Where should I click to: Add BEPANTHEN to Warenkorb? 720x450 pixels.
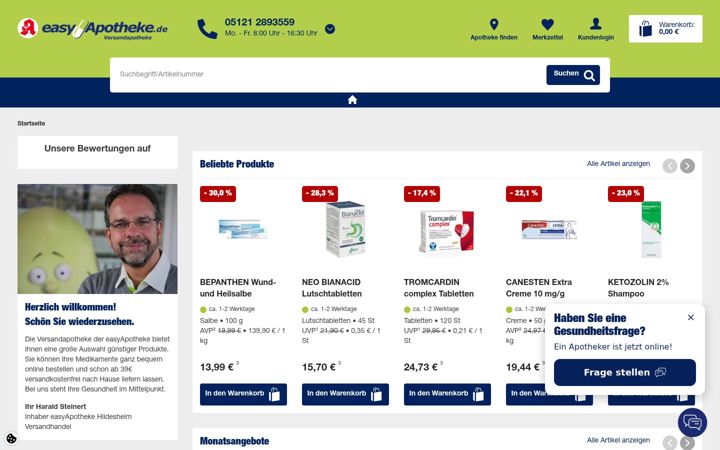coord(243,394)
